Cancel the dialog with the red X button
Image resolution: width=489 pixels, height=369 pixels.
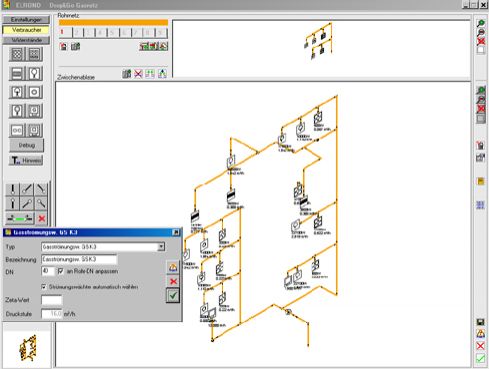173,281
